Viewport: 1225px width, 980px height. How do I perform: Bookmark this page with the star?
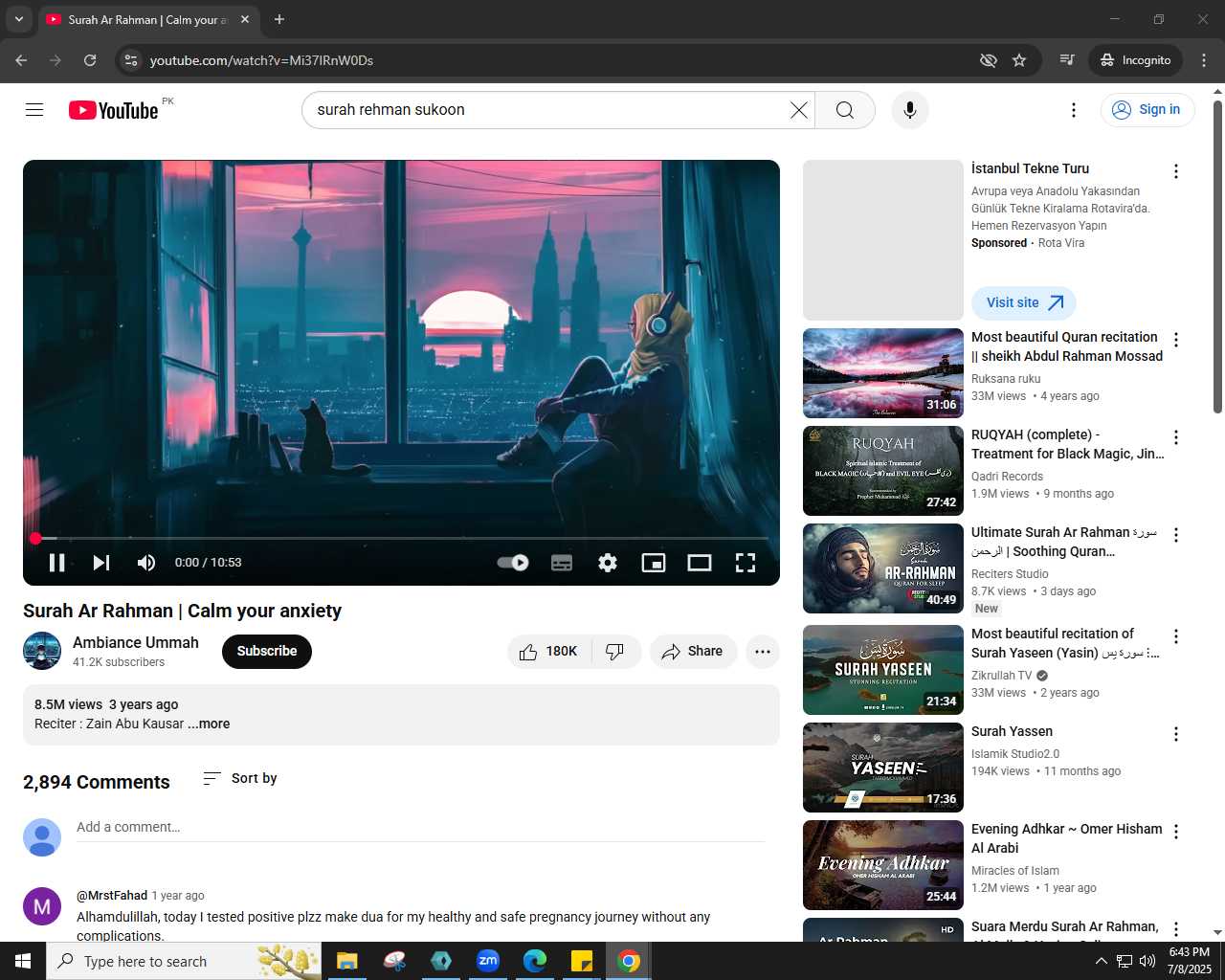(1019, 60)
